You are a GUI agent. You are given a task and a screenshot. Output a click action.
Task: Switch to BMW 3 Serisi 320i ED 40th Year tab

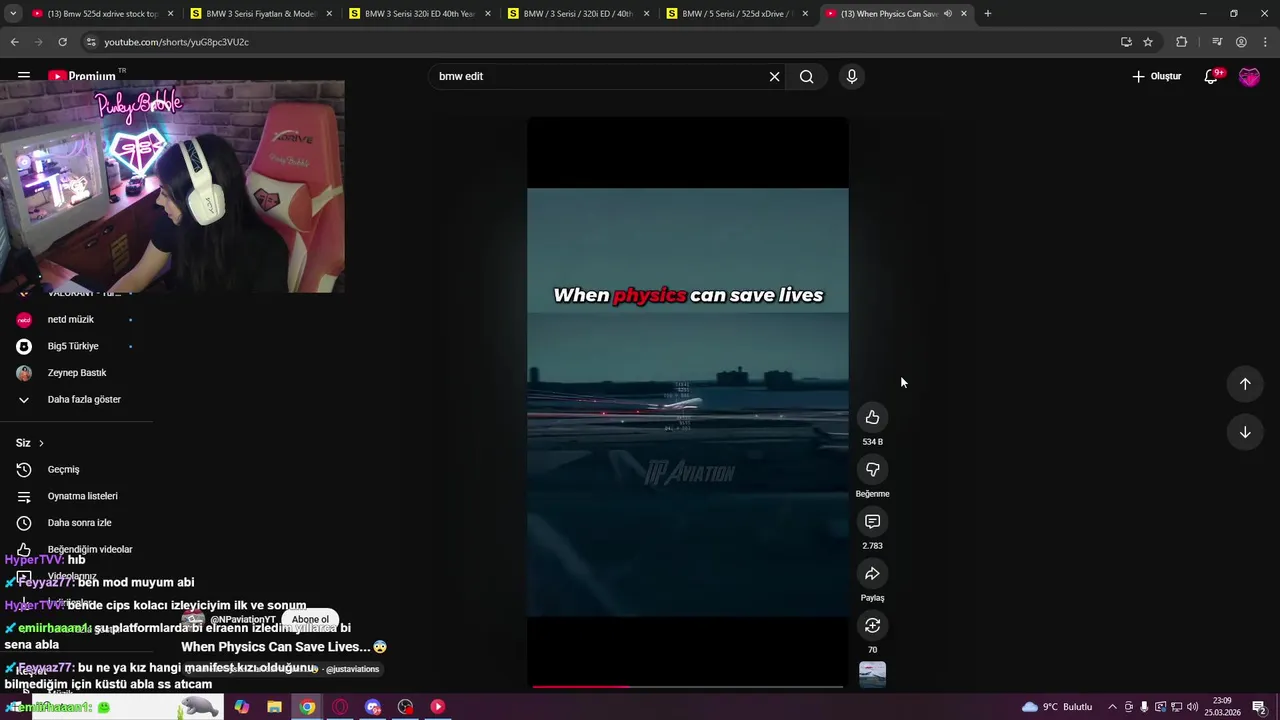418,14
